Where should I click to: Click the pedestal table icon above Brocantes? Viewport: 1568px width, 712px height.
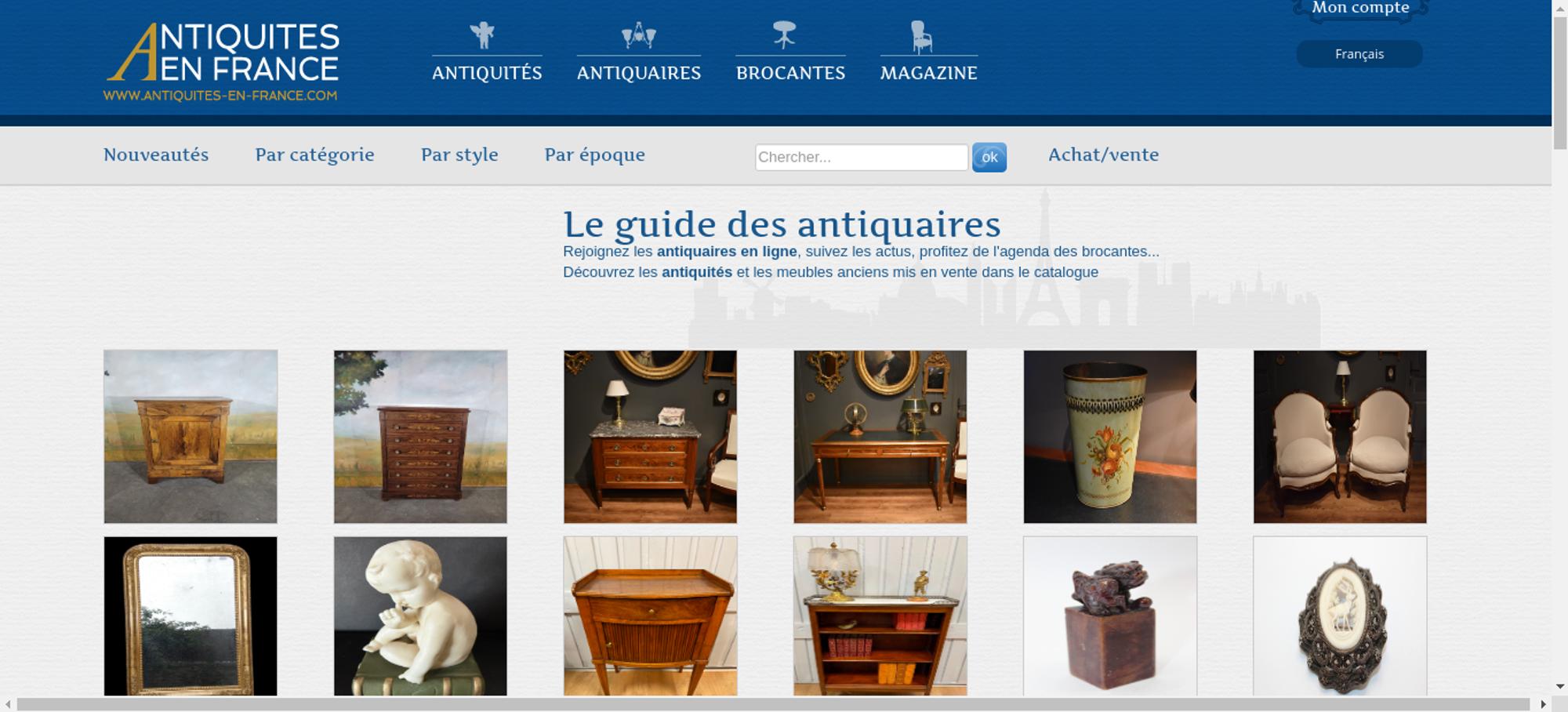tap(784, 35)
